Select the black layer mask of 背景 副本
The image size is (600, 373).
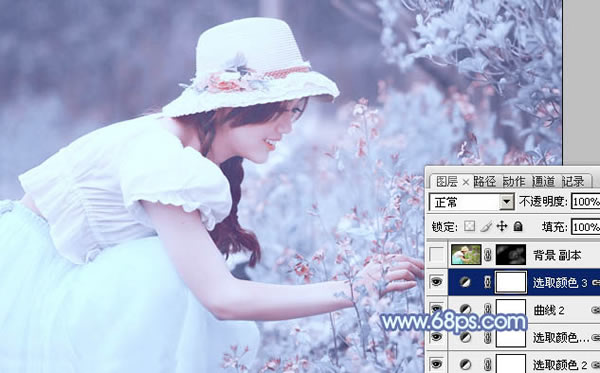pyautogui.click(x=511, y=255)
